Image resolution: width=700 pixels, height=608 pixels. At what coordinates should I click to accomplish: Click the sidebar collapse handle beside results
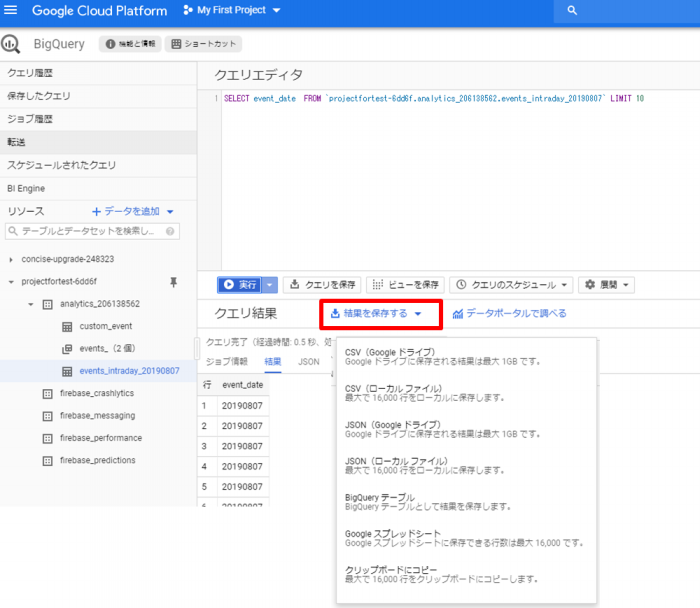point(196,349)
